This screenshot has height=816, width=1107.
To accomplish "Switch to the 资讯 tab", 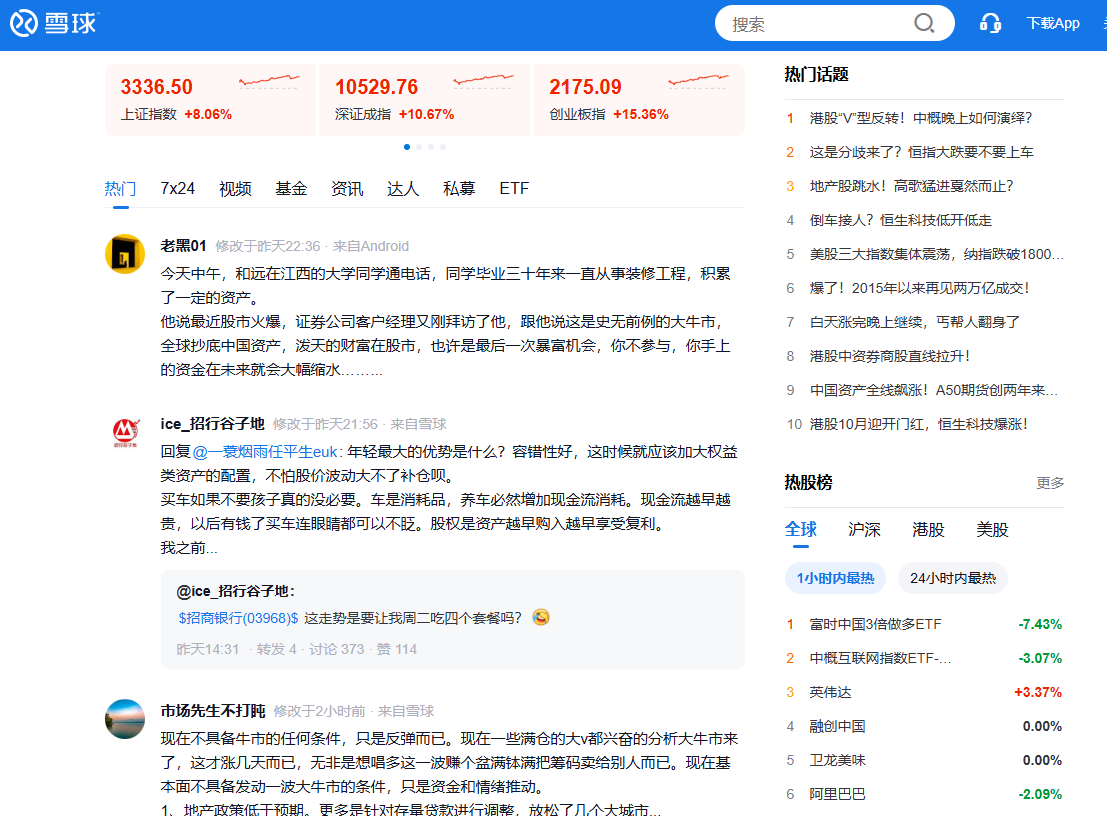I will [347, 188].
